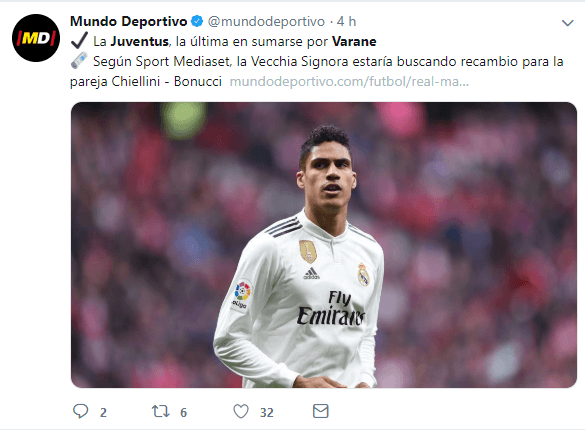The image size is (585, 432).
Task: Send tweet via envelope message icon
Action: 320,411
